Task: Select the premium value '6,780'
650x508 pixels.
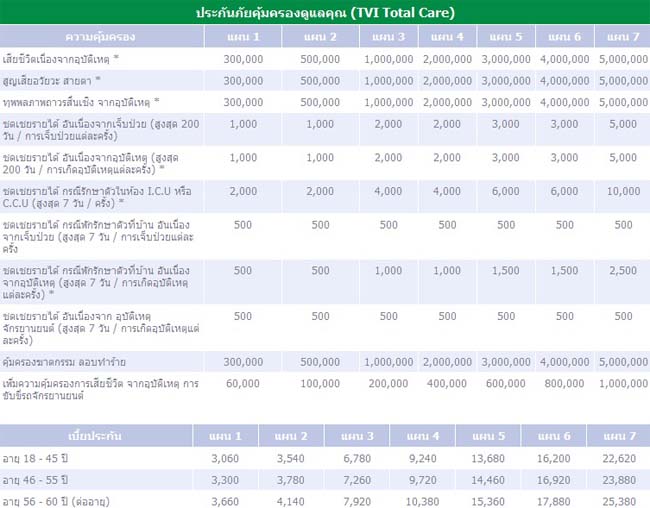Action: pos(357,459)
